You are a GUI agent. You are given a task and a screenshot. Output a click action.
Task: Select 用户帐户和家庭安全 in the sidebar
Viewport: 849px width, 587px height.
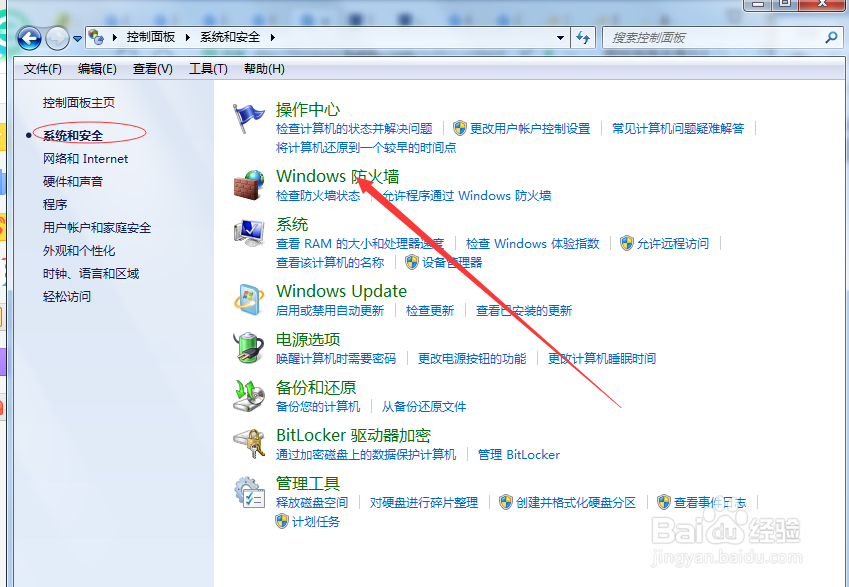click(97, 227)
